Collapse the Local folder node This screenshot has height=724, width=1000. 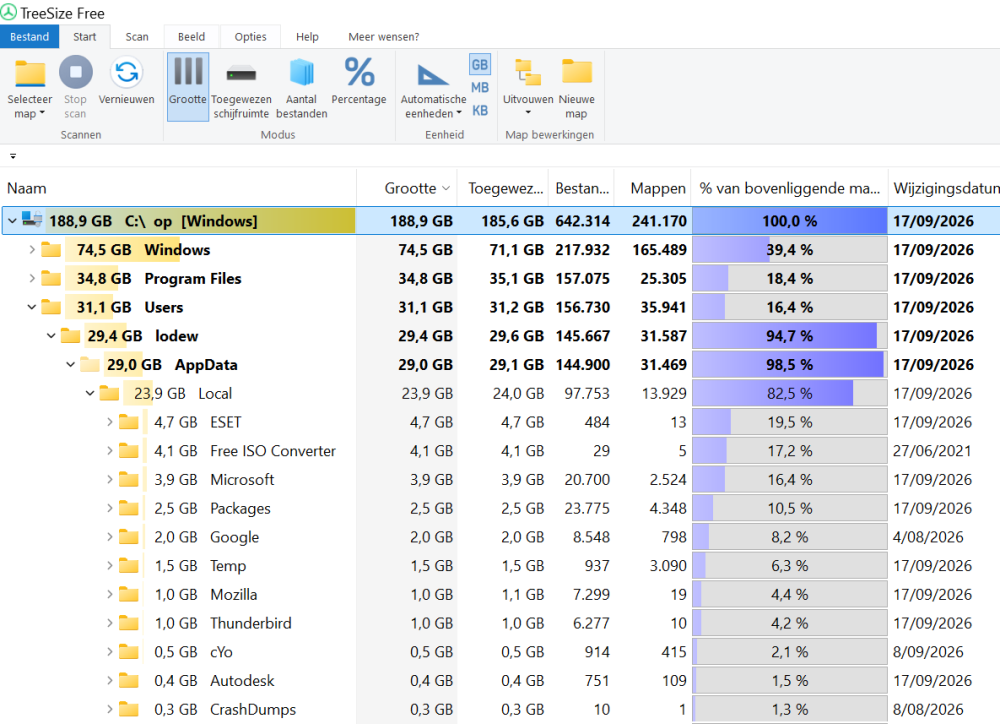point(90,393)
